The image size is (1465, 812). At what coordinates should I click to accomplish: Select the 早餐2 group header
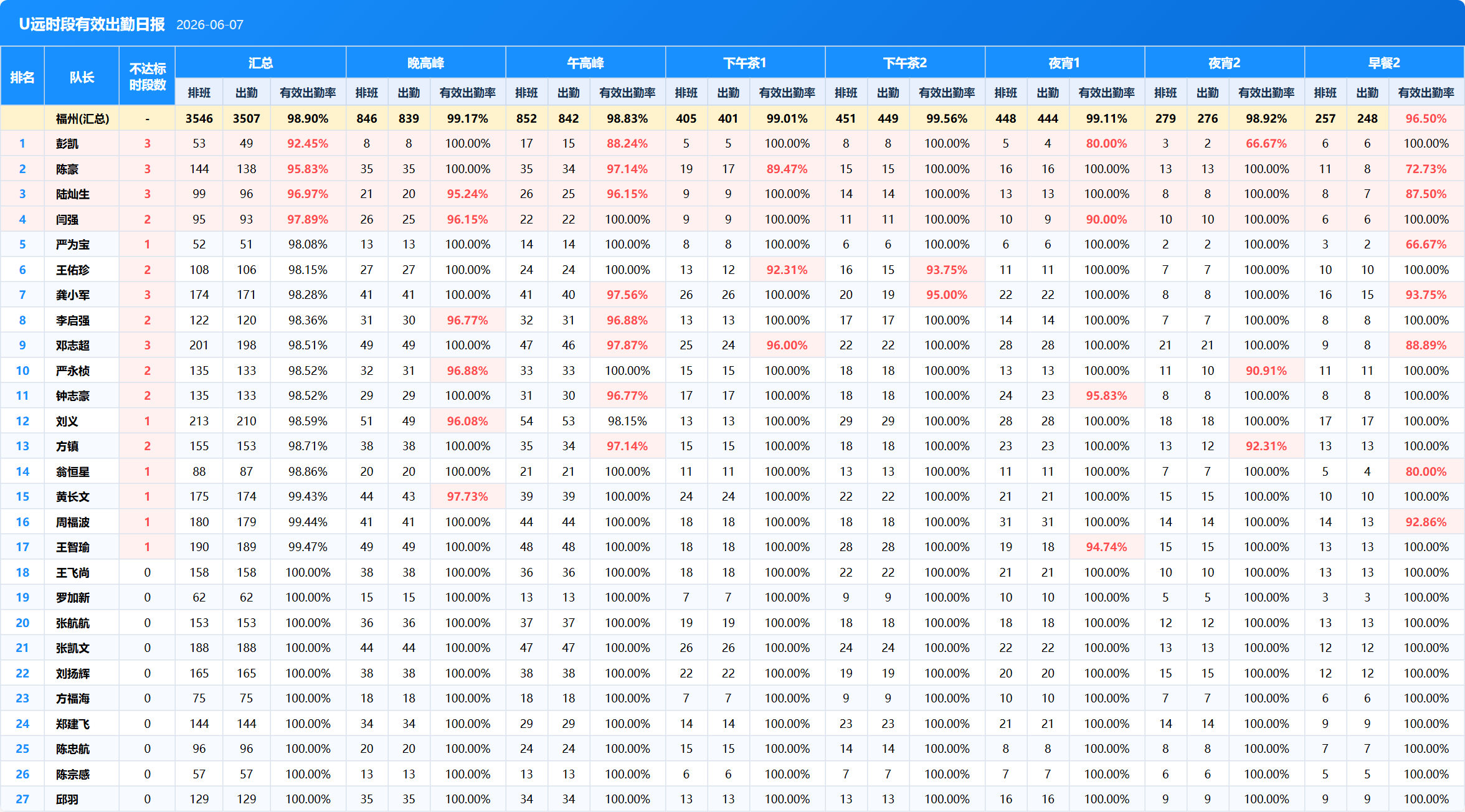(1384, 63)
